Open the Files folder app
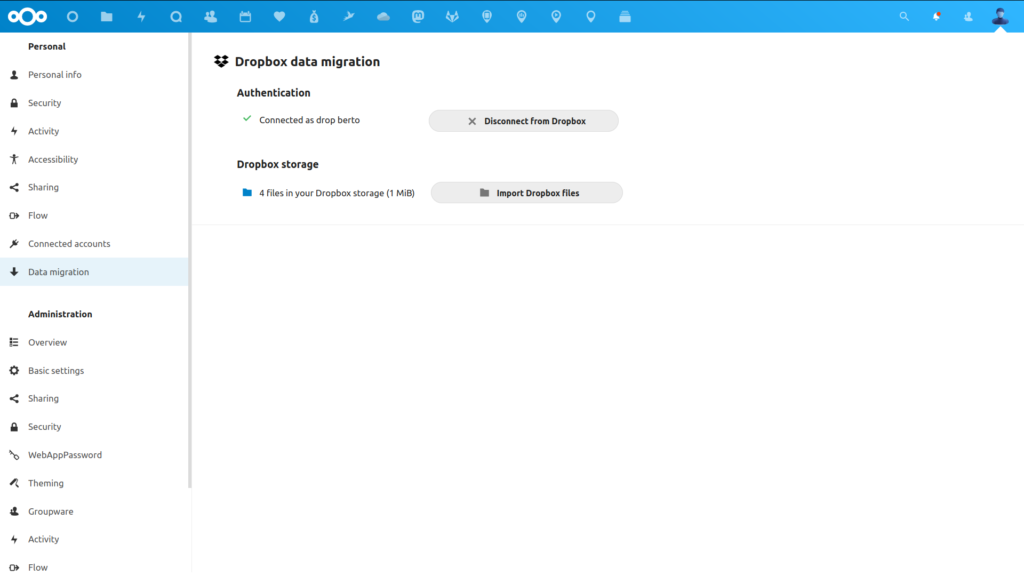Screen dimensions: 1024x576 pos(106,16)
